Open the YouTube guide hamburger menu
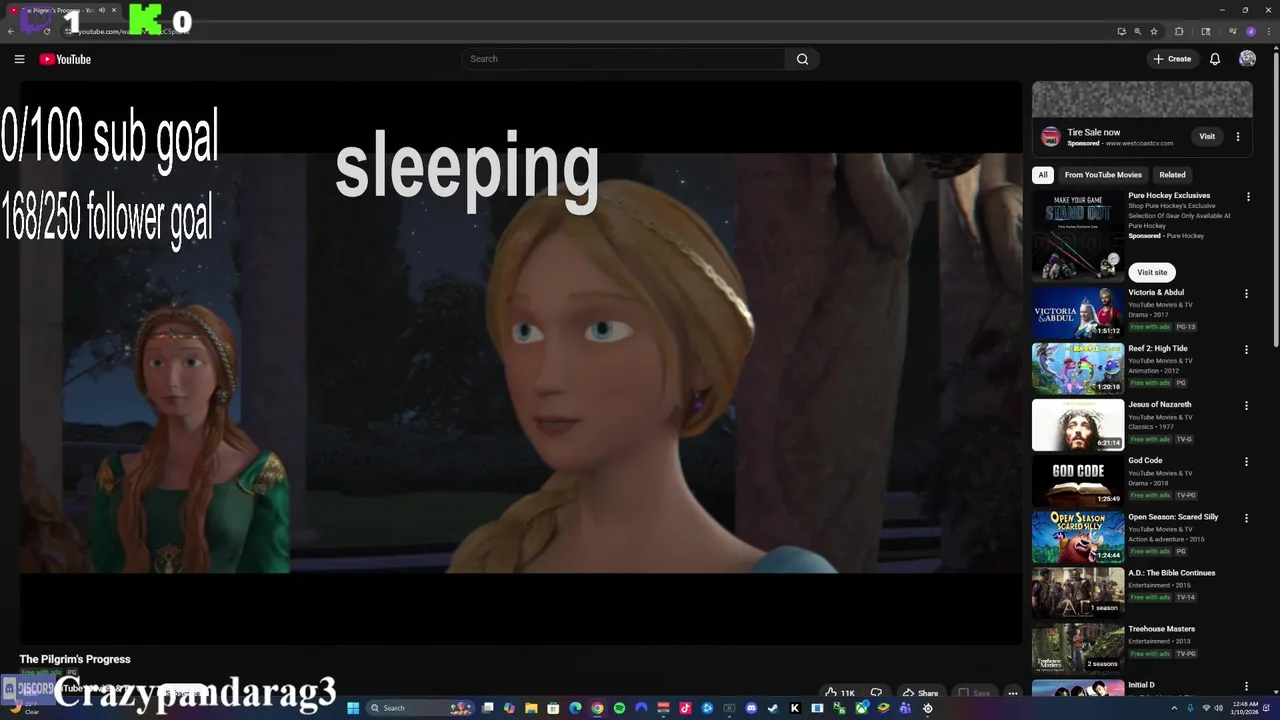This screenshot has width=1280, height=720. [x=19, y=59]
